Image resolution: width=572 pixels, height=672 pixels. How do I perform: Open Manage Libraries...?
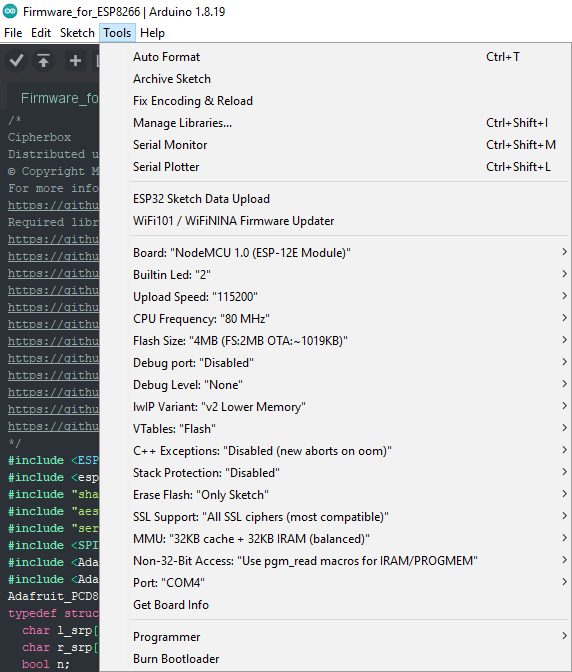point(335,123)
